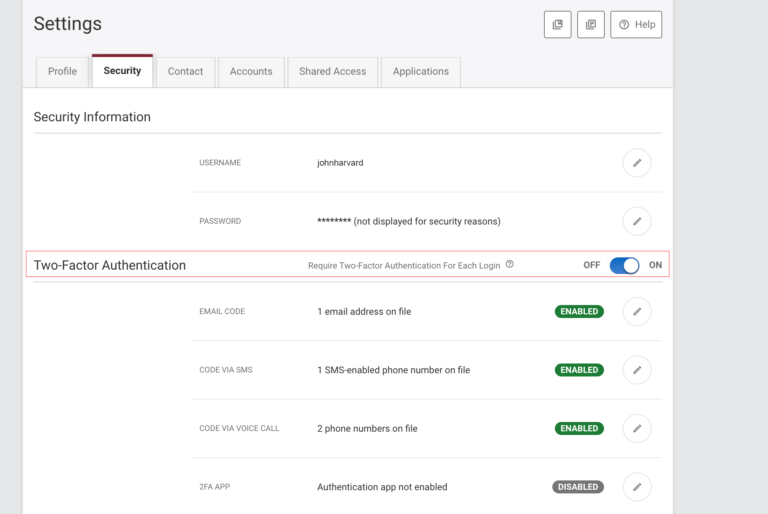The image size is (768, 514).
Task: Go to the Shared Access tab
Action: point(332,72)
